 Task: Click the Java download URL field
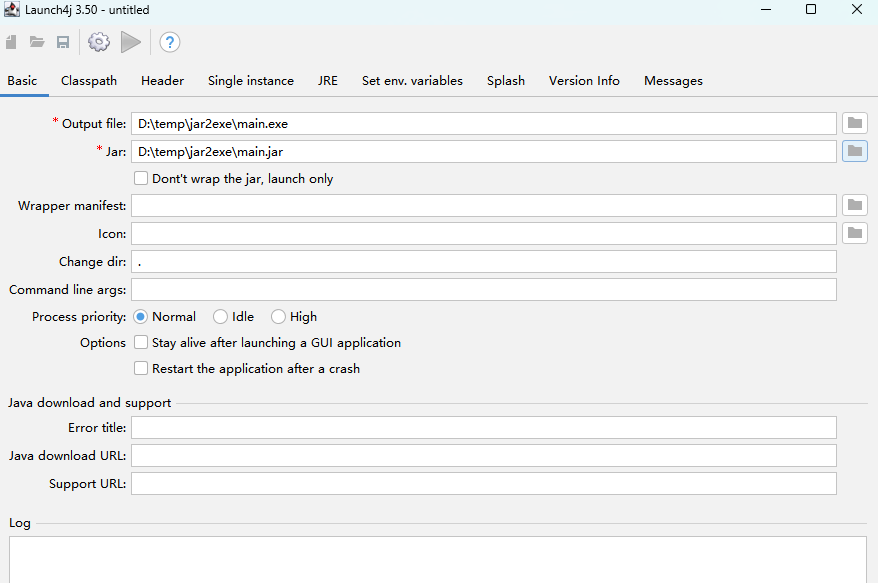pyautogui.click(x=484, y=455)
